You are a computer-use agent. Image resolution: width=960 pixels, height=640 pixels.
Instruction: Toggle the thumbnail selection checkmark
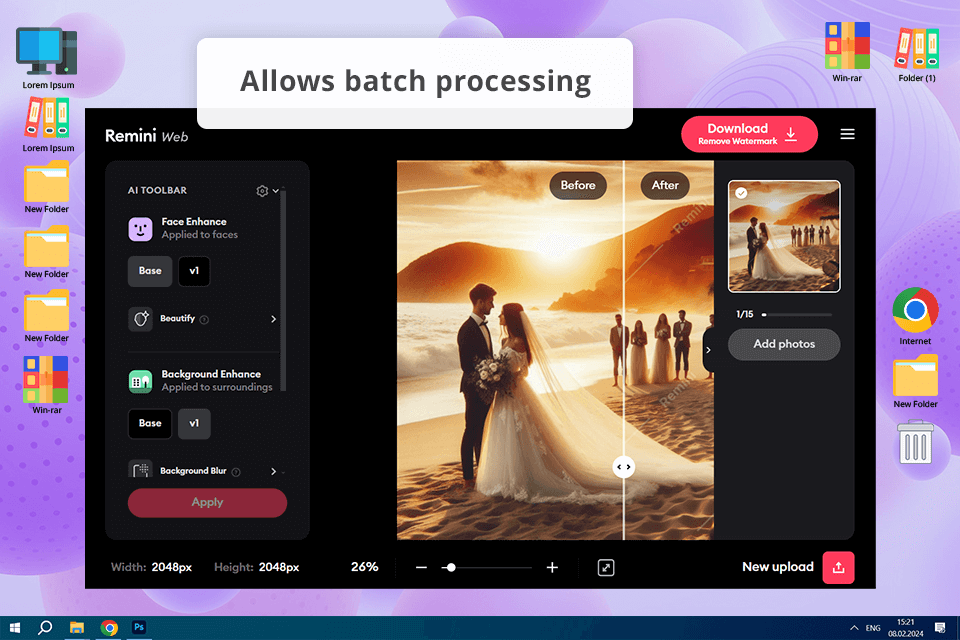point(741,193)
